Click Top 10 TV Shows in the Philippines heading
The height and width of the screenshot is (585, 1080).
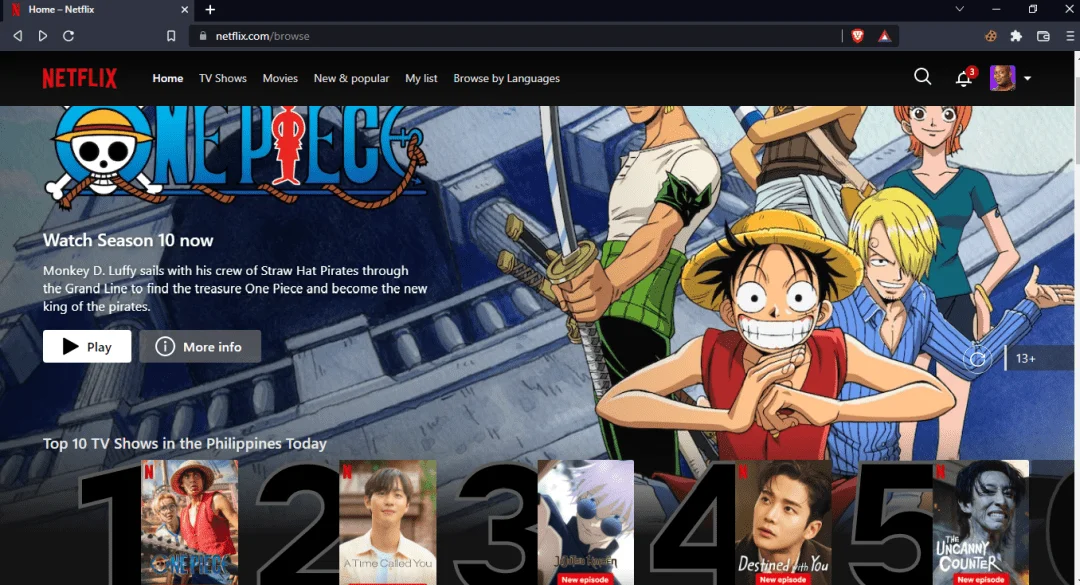pos(185,443)
